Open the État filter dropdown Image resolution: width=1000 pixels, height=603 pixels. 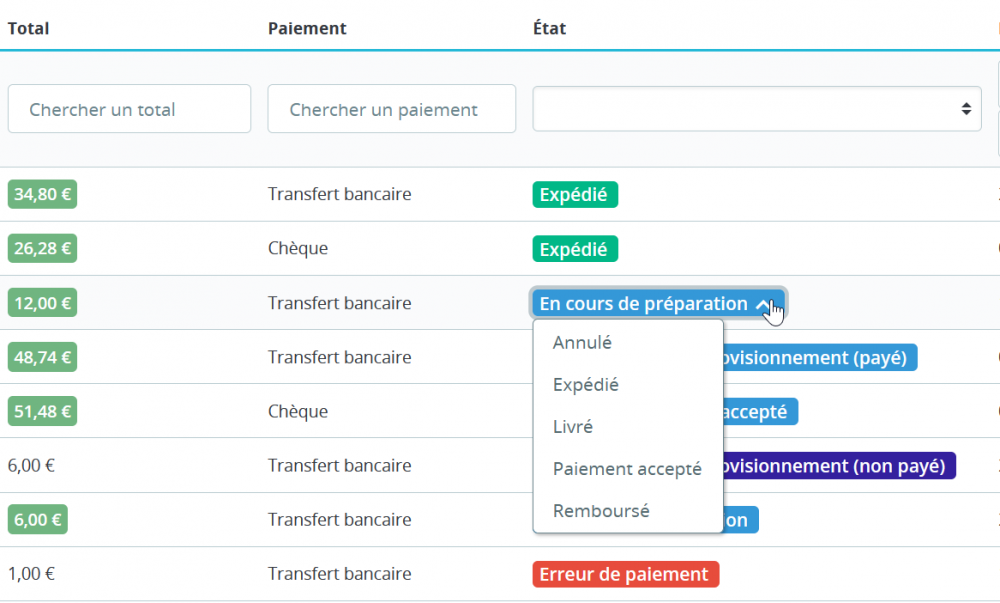pyautogui.click(x=756, y=108)
